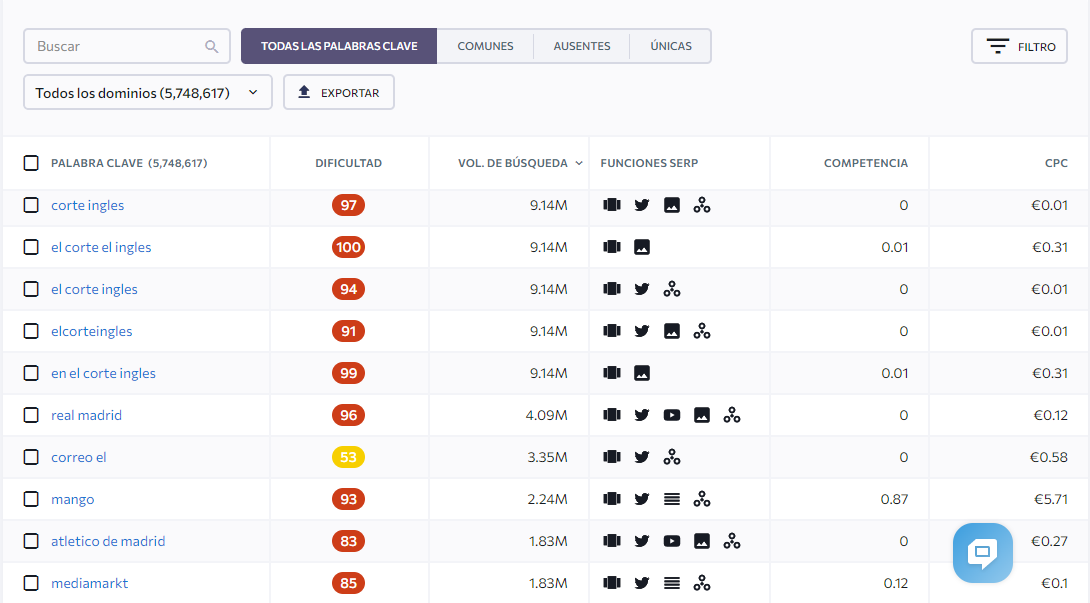Tick the mediamarkt row checkbox
The image size is (1090, 603).
(31, 583)
